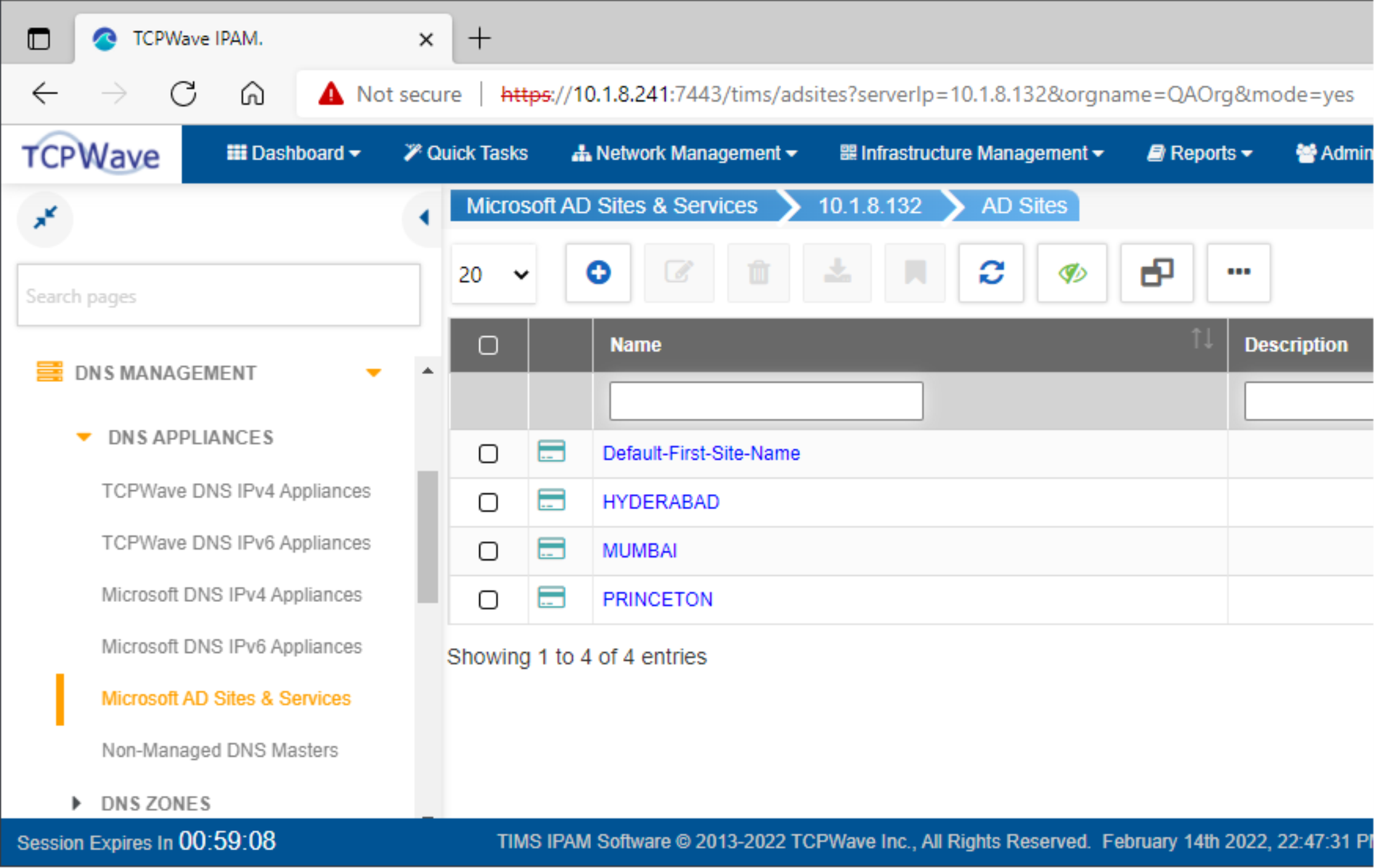Select TCPWave DNS IPv6 Appliances
The width and height of the screenshot is (1374, 868).
point(236,542)
